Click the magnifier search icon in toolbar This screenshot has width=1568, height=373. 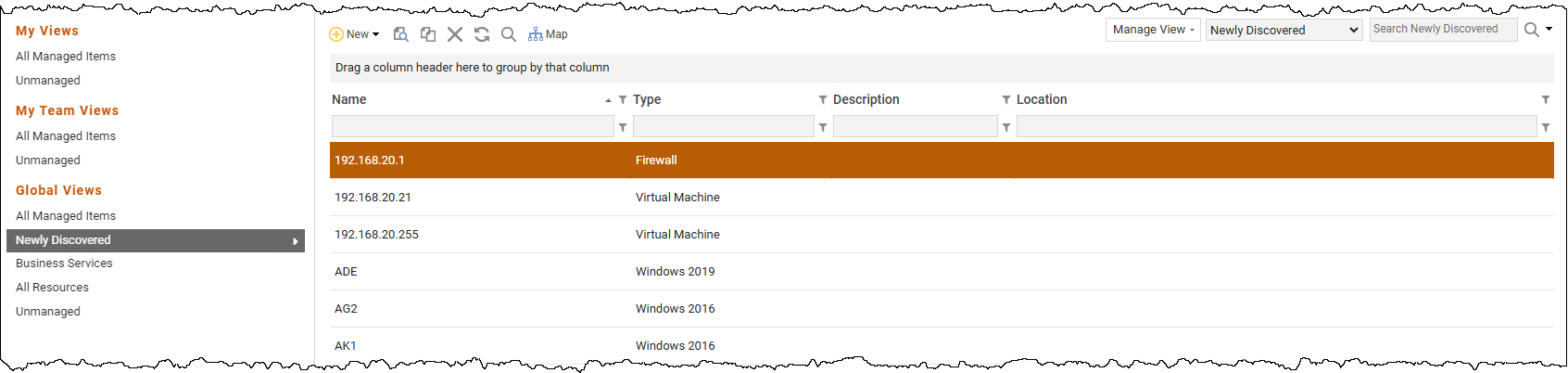click(509, 34)
